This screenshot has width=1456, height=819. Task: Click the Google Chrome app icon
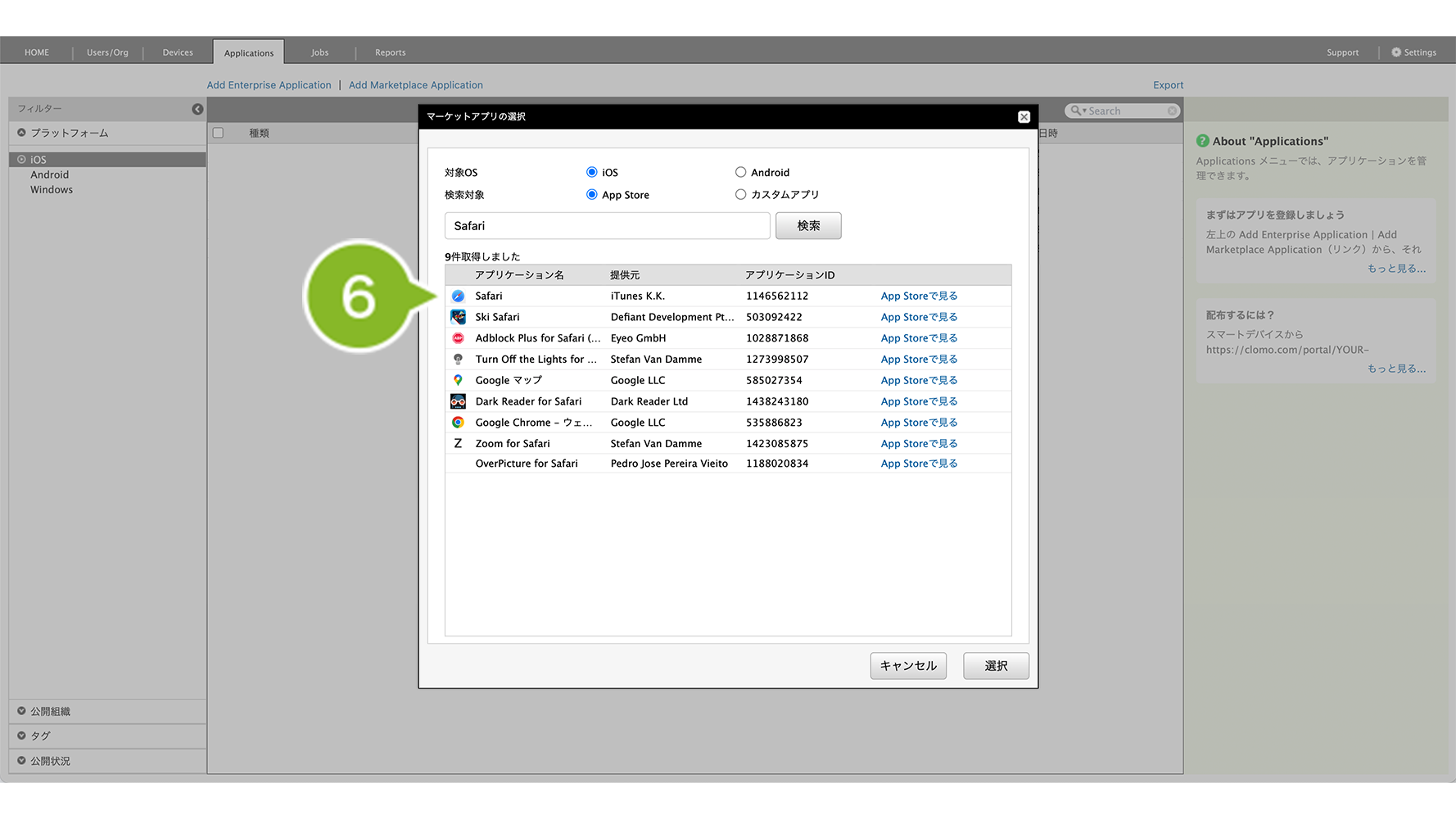pos(458,423)
